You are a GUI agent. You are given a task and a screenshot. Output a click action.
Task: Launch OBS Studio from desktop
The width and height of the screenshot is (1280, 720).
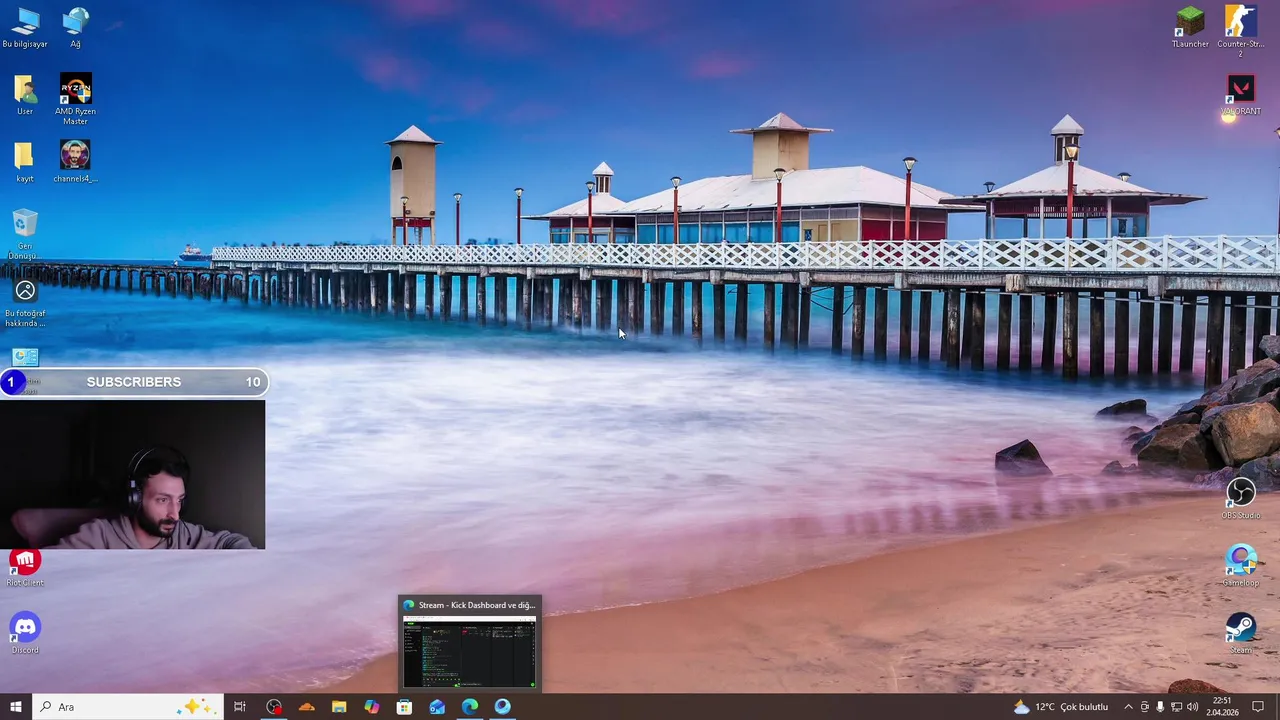click(1240, 499)
